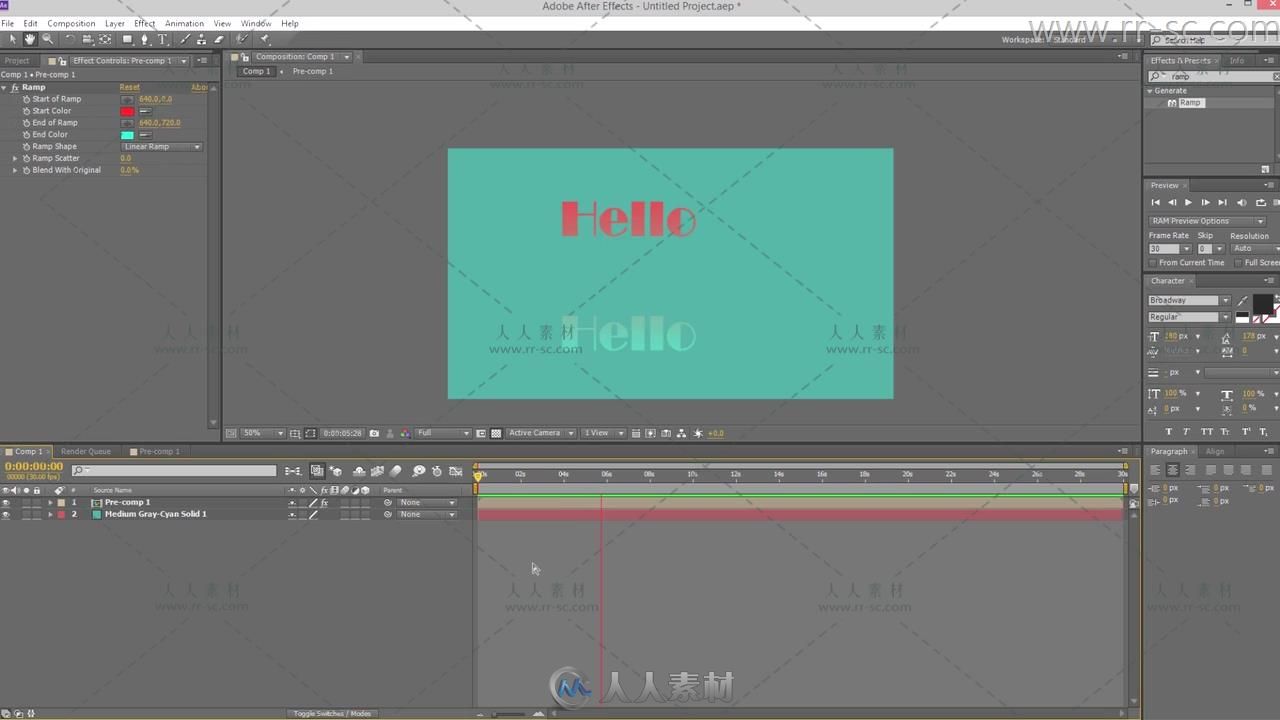
Task: Click the snapshot camera icon in viewer
Action: tap(374, 433)
